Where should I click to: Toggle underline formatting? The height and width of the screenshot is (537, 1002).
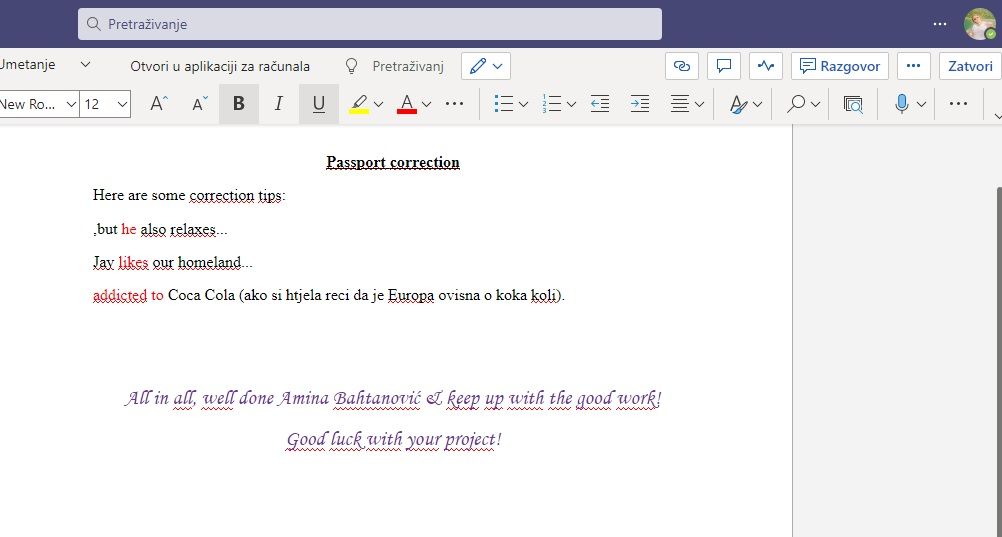[319, 104]
